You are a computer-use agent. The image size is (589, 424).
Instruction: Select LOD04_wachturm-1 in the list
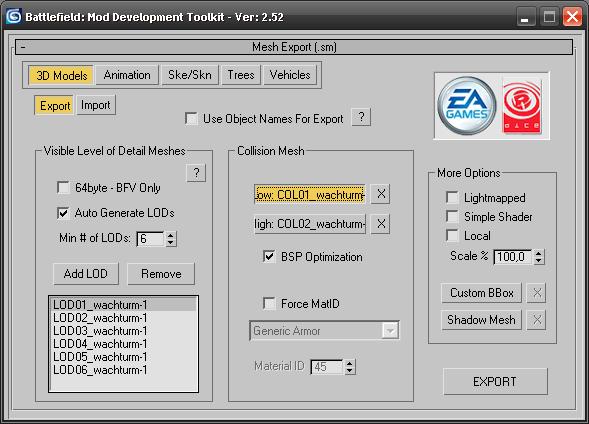click(x=123, y=344)
